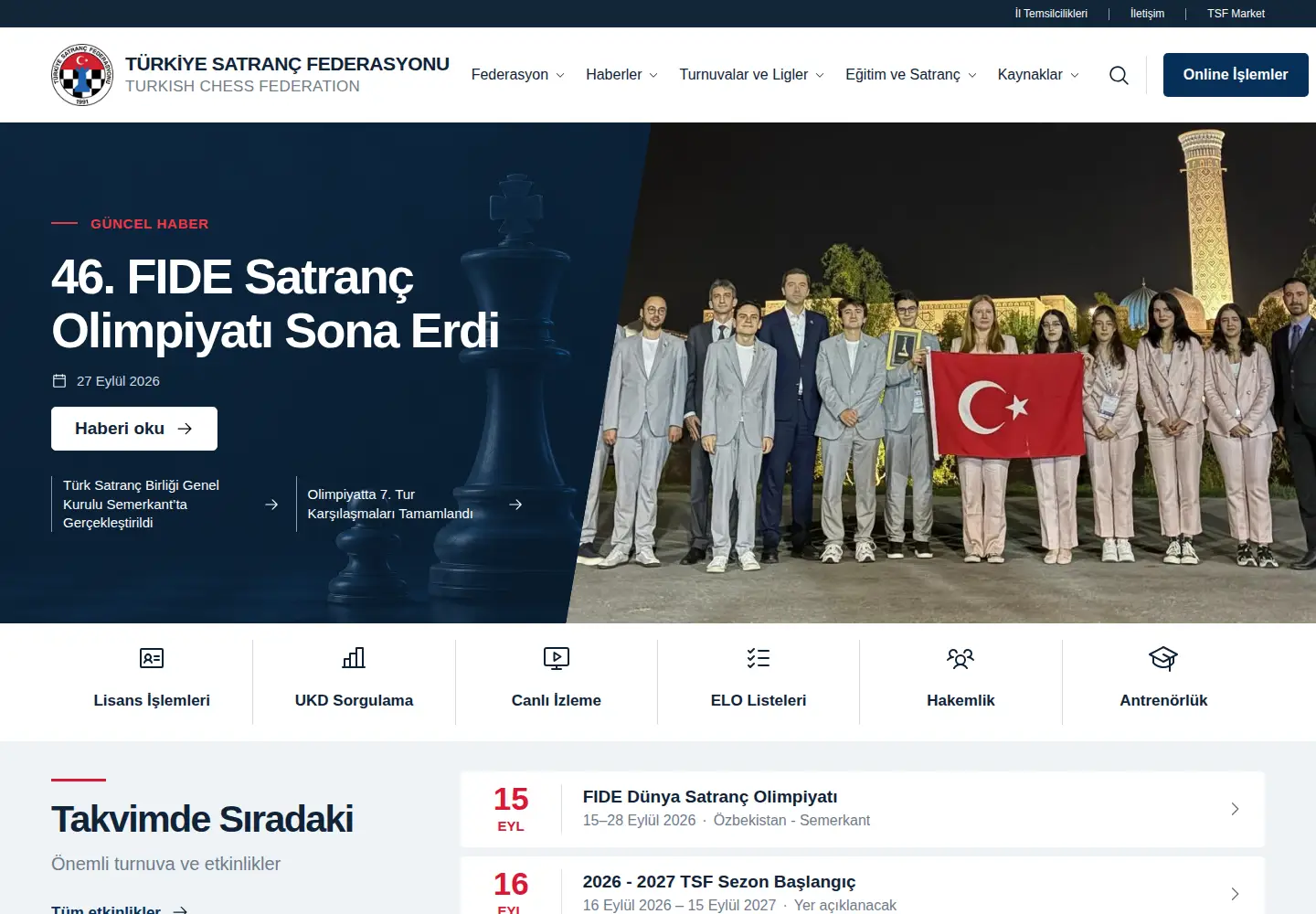Open the Hakemlik quick link
Viewport: 1316px width, 914px height.
pyautogui.click(x=960, y=682)
